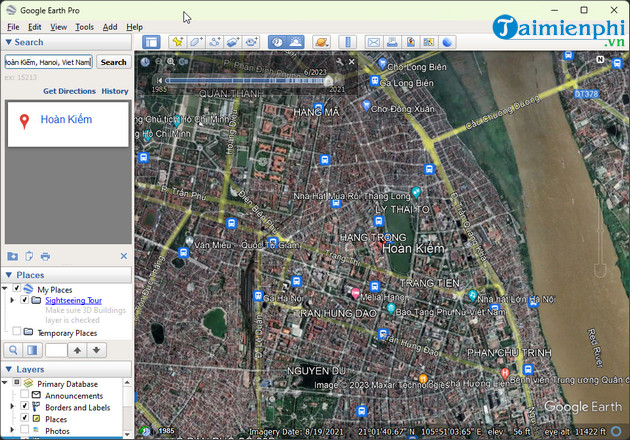Click the save image icon
Image resolution: width=630 pixels, height=440 pixels.
coord(411,42)
